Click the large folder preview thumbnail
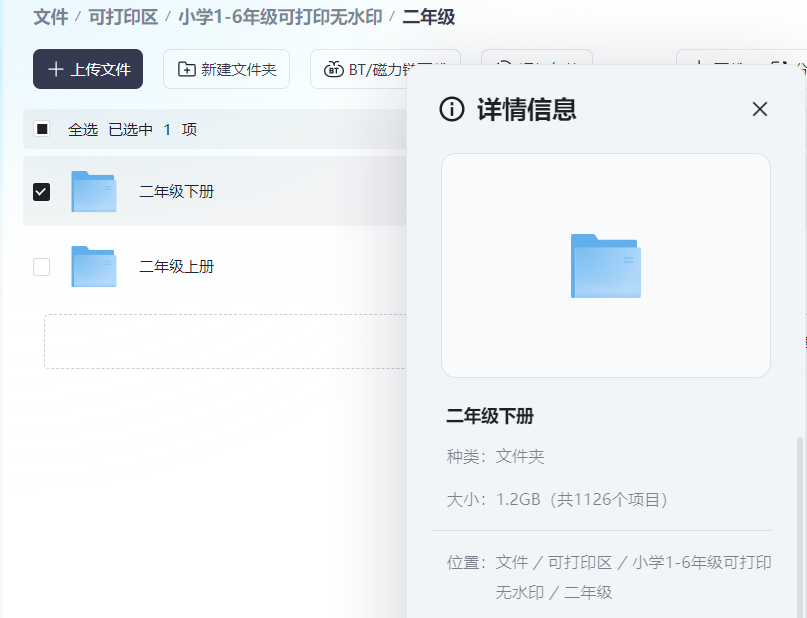The height and width of the screenshot is (618, 807). [x=605, y=266]
